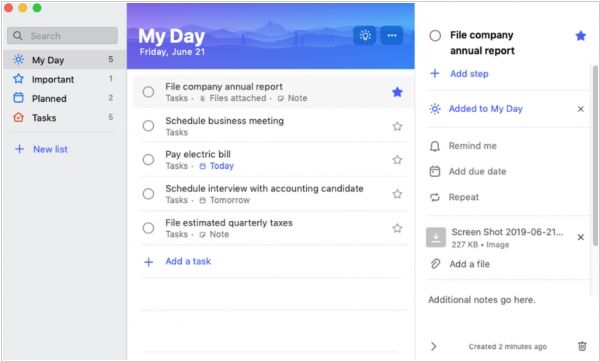This screenshot has width=600, height=362.
Task: Click the Remind me bell icon
Action: click(x=435, y=146)
